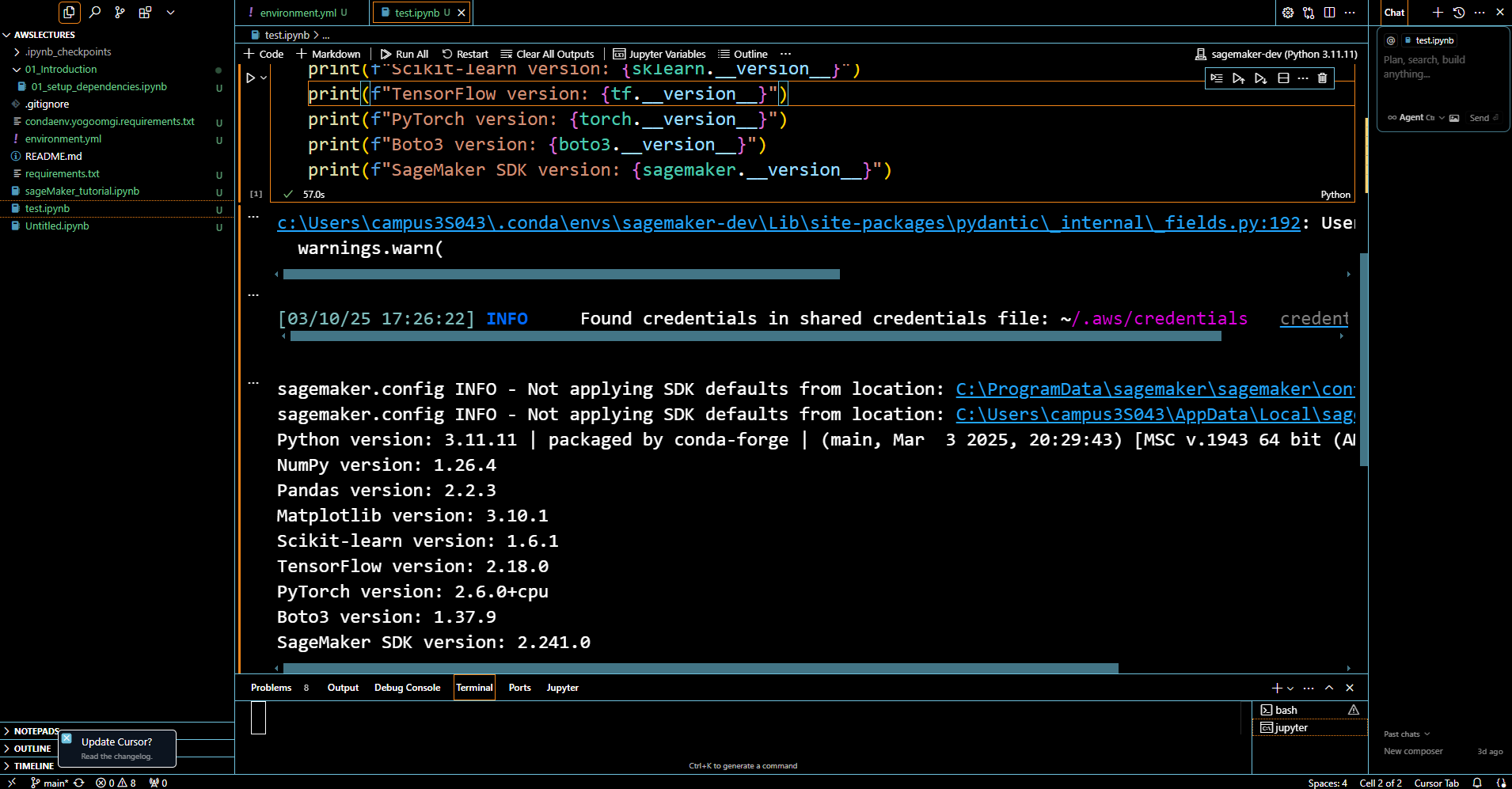Restart the notebook kernel
The image size is (1512, 789).
tap(465, 54)
